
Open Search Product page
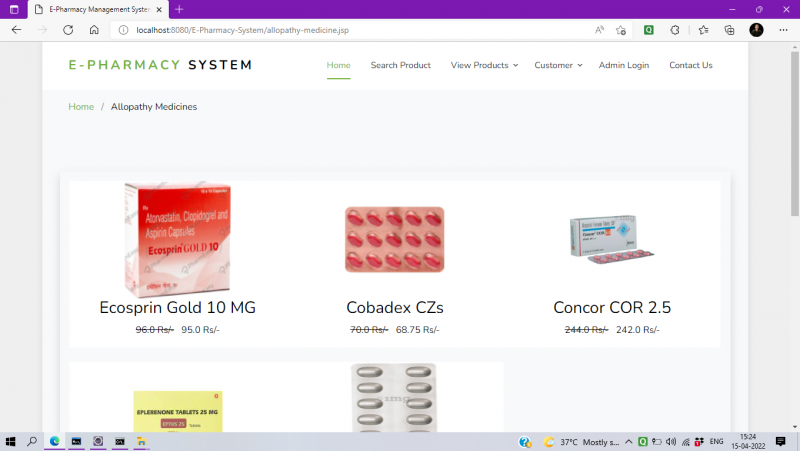click(x=401, y=65)
